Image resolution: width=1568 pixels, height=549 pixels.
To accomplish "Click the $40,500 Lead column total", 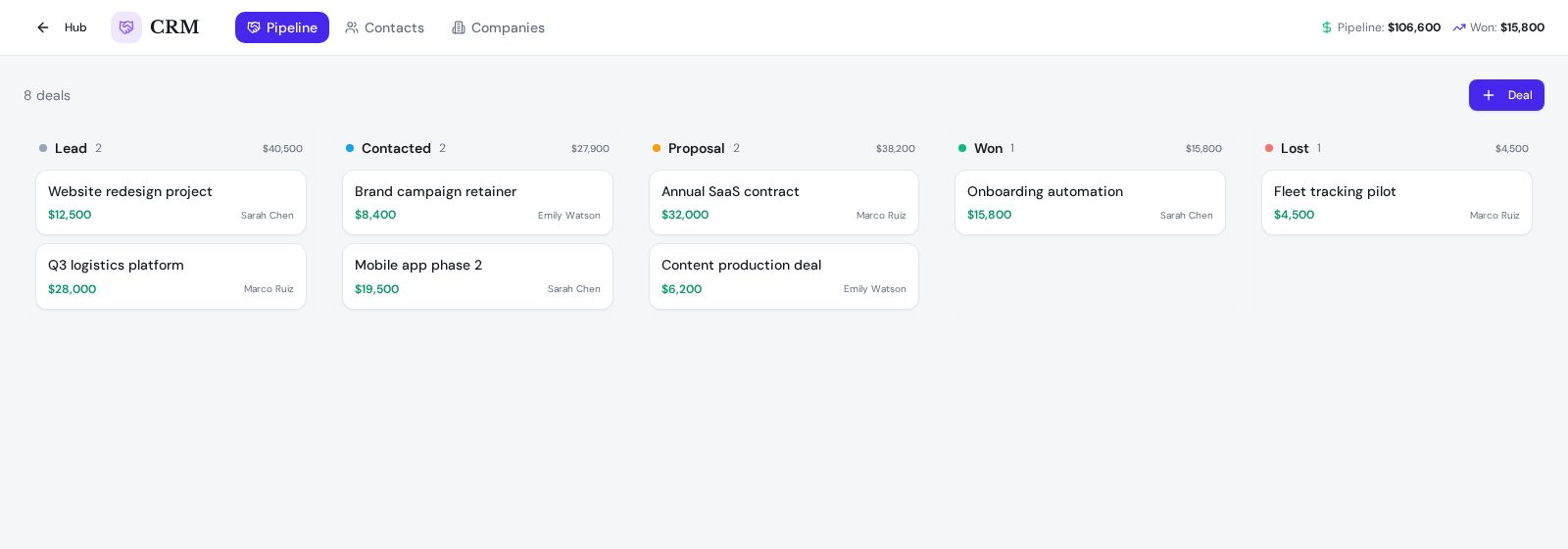I will 282,149.
